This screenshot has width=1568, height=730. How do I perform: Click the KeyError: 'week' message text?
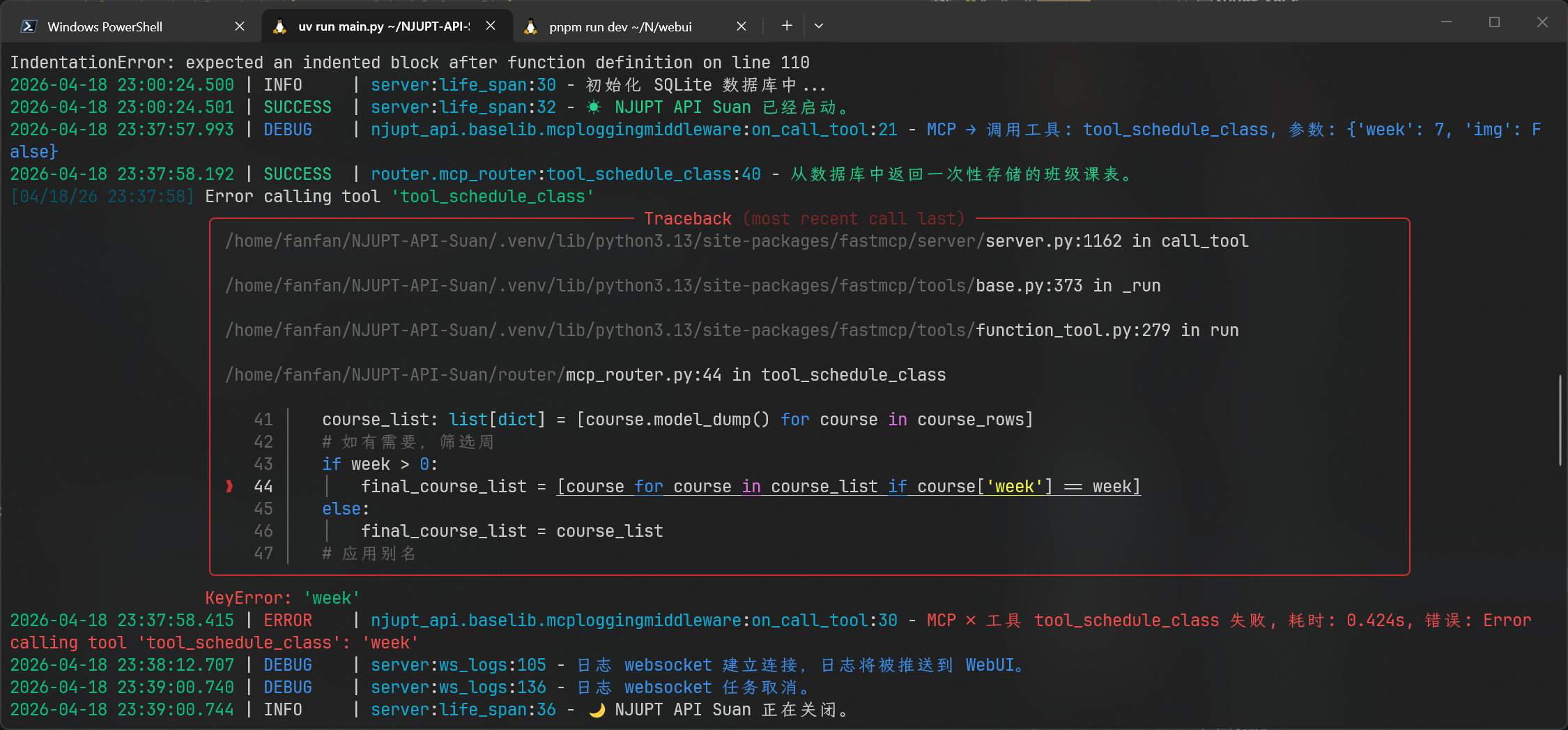(x=282, y=598)
